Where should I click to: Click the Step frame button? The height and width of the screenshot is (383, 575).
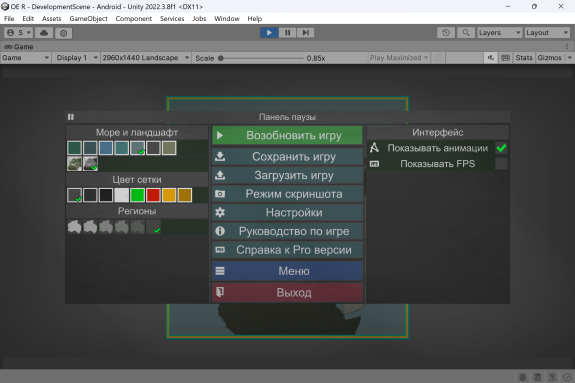(305, 33)
